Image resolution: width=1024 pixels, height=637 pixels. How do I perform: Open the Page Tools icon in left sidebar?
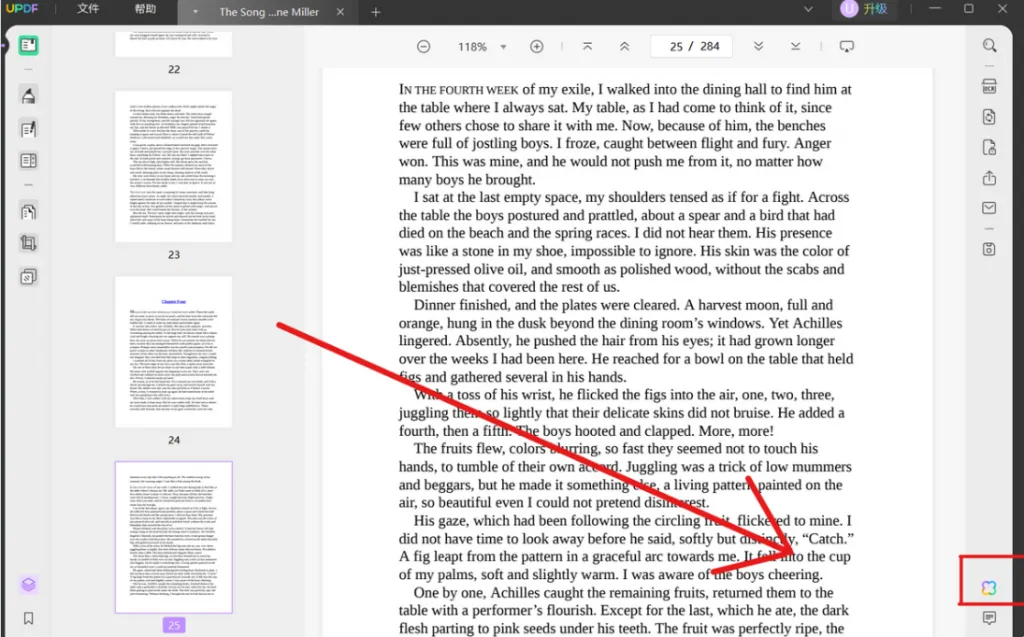click(28, 211)
